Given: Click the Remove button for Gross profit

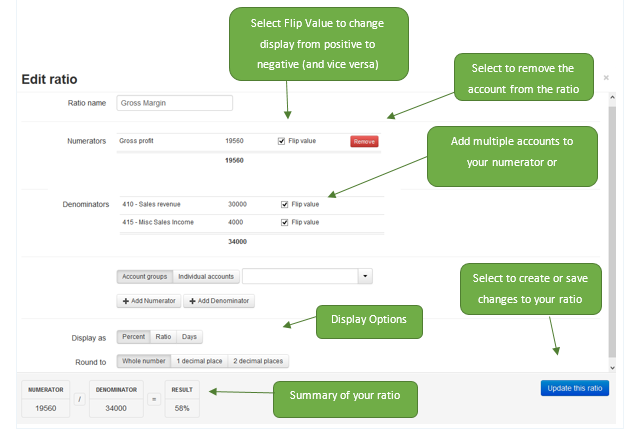Looking at the screenshot, I should pyautogui.click(x=364, y=141).
